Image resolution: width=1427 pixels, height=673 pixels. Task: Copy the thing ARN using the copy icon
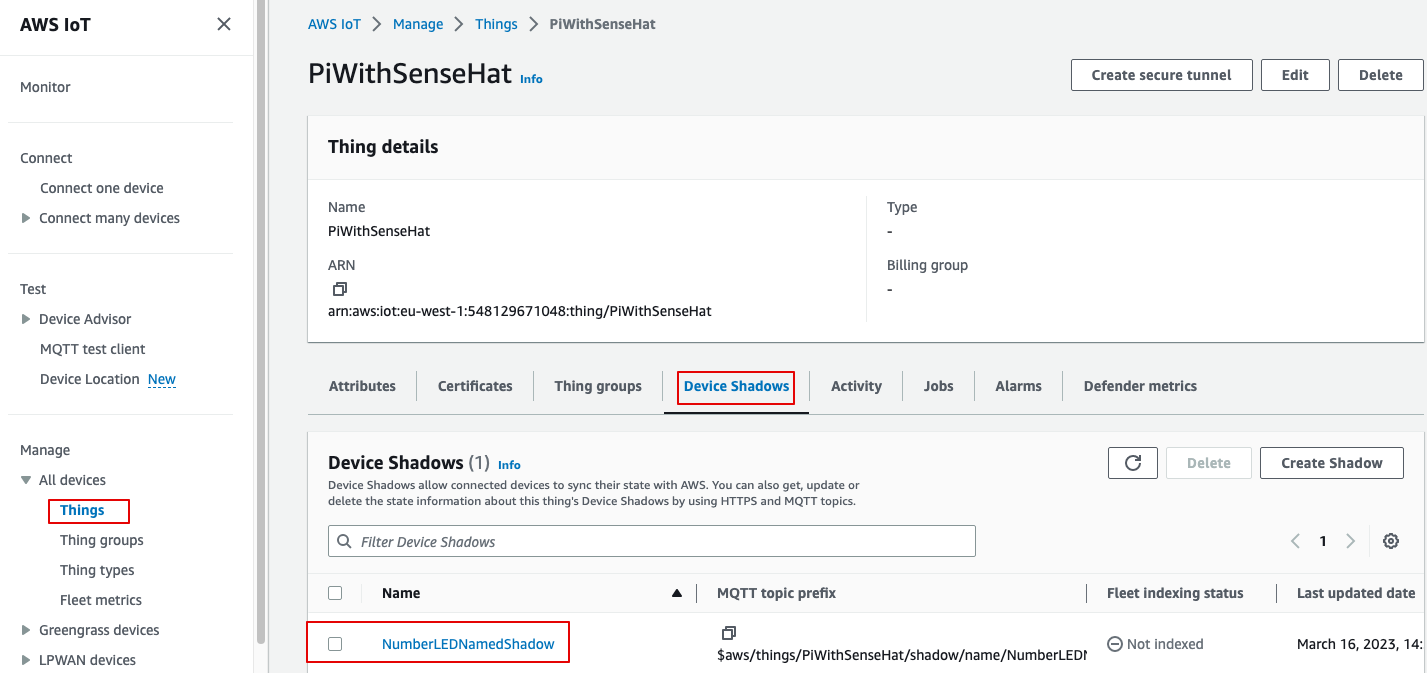[339, 289]
